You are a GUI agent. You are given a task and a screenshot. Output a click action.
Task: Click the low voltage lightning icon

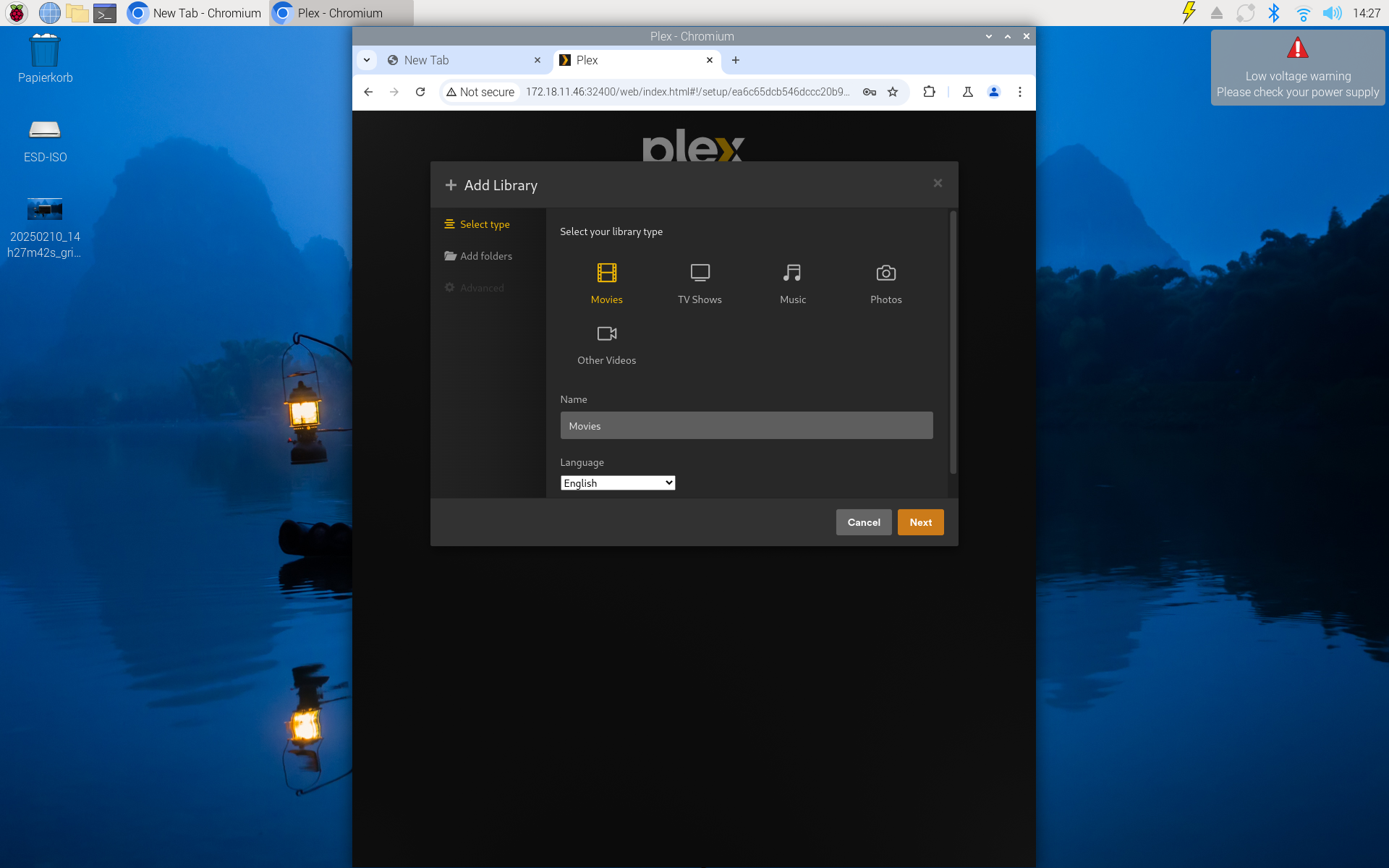tap(1189, 13)
